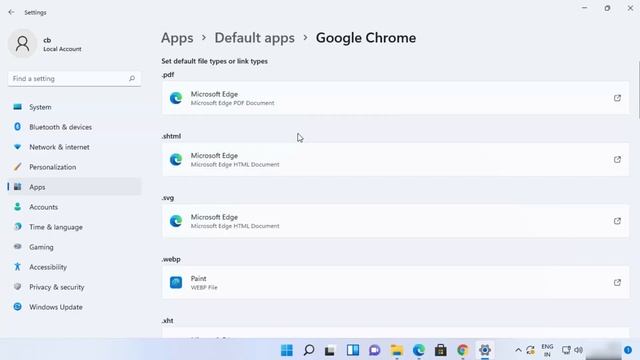Change .webp default Paint entry
640x360 pixels.
396,282
